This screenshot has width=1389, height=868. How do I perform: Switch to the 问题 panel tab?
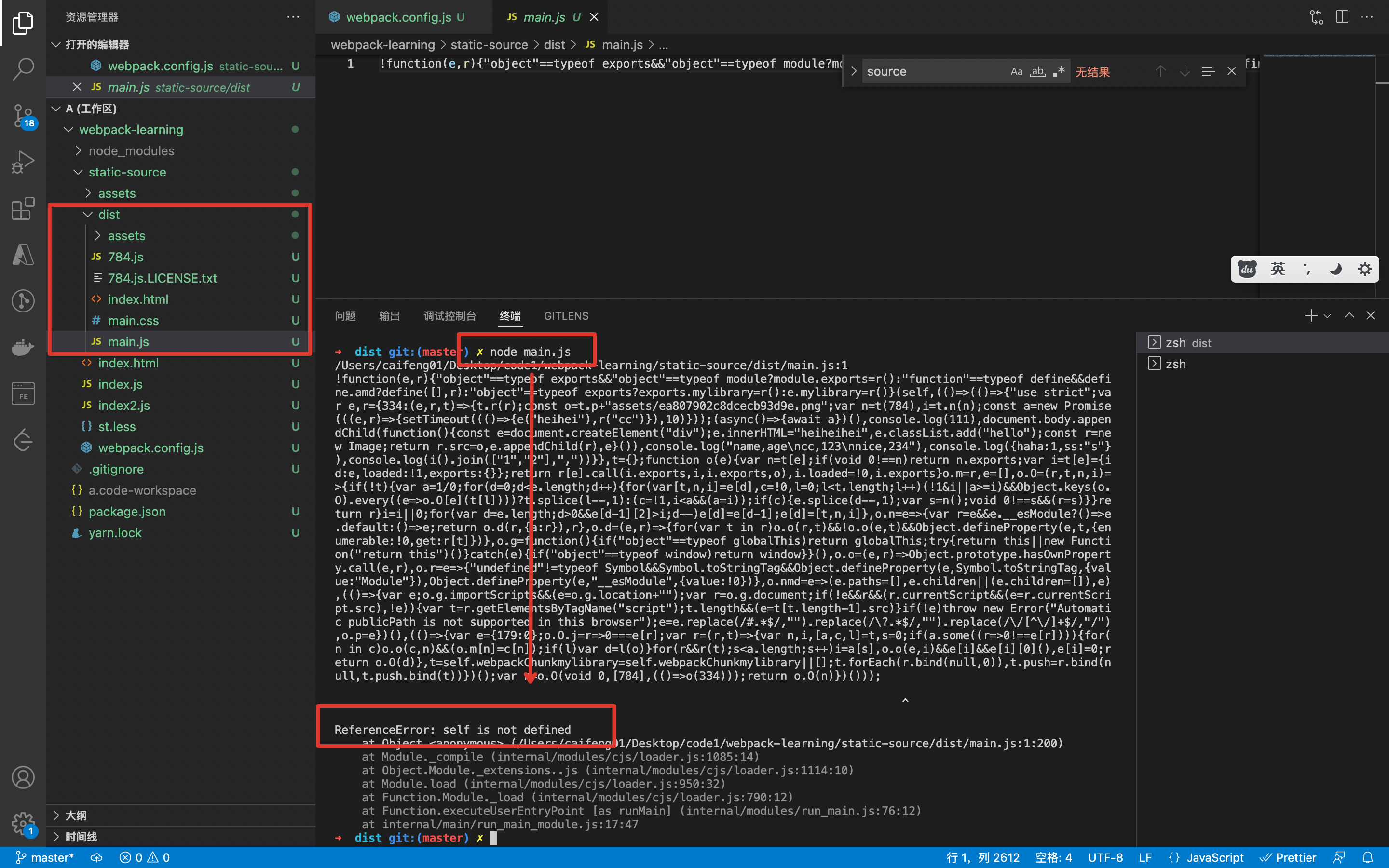345,316
